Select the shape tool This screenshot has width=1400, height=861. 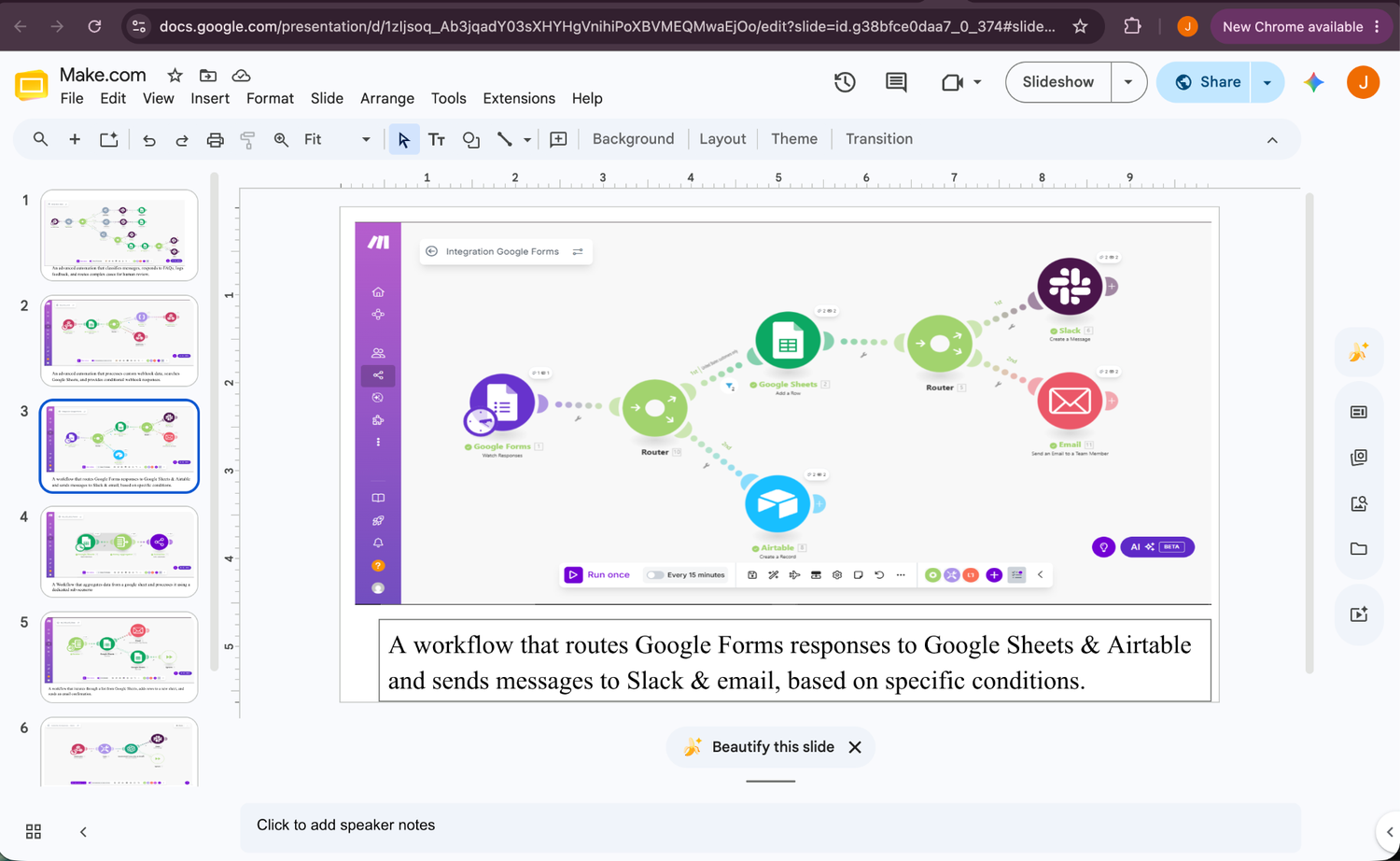(x=471, y=140)
